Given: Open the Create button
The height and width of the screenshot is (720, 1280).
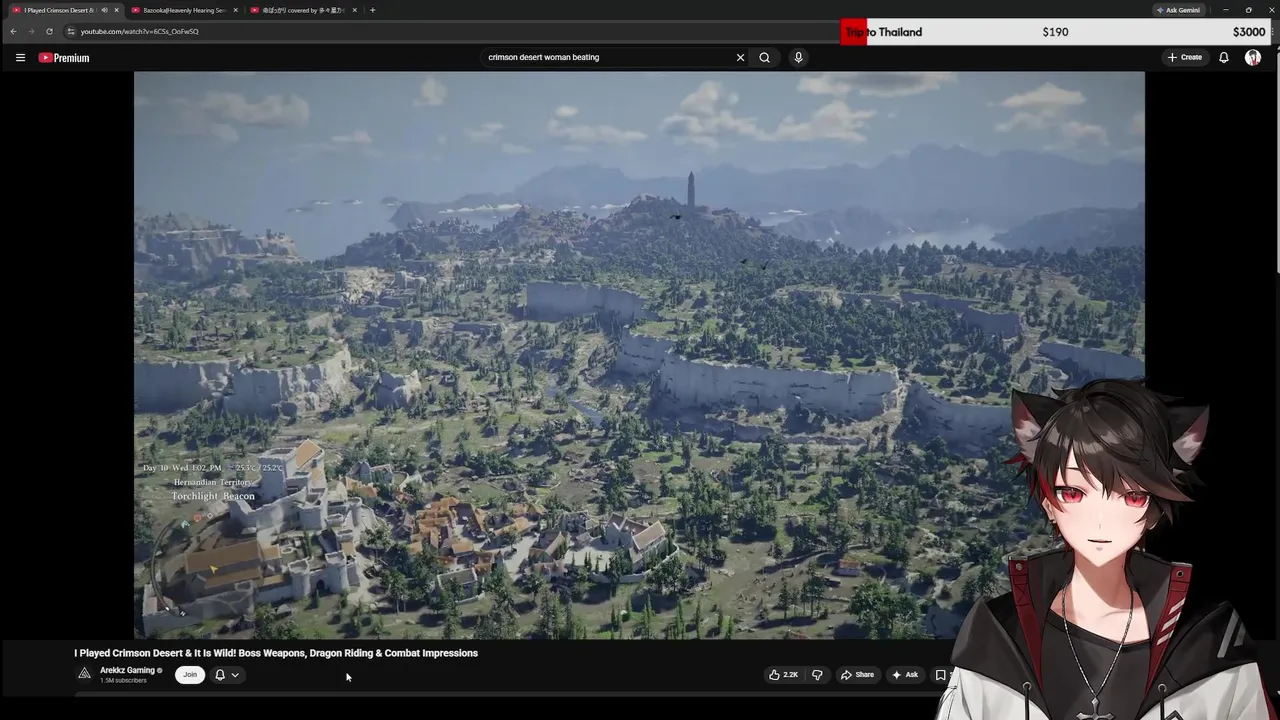Looking at the screenshot, I should 1184,57.
